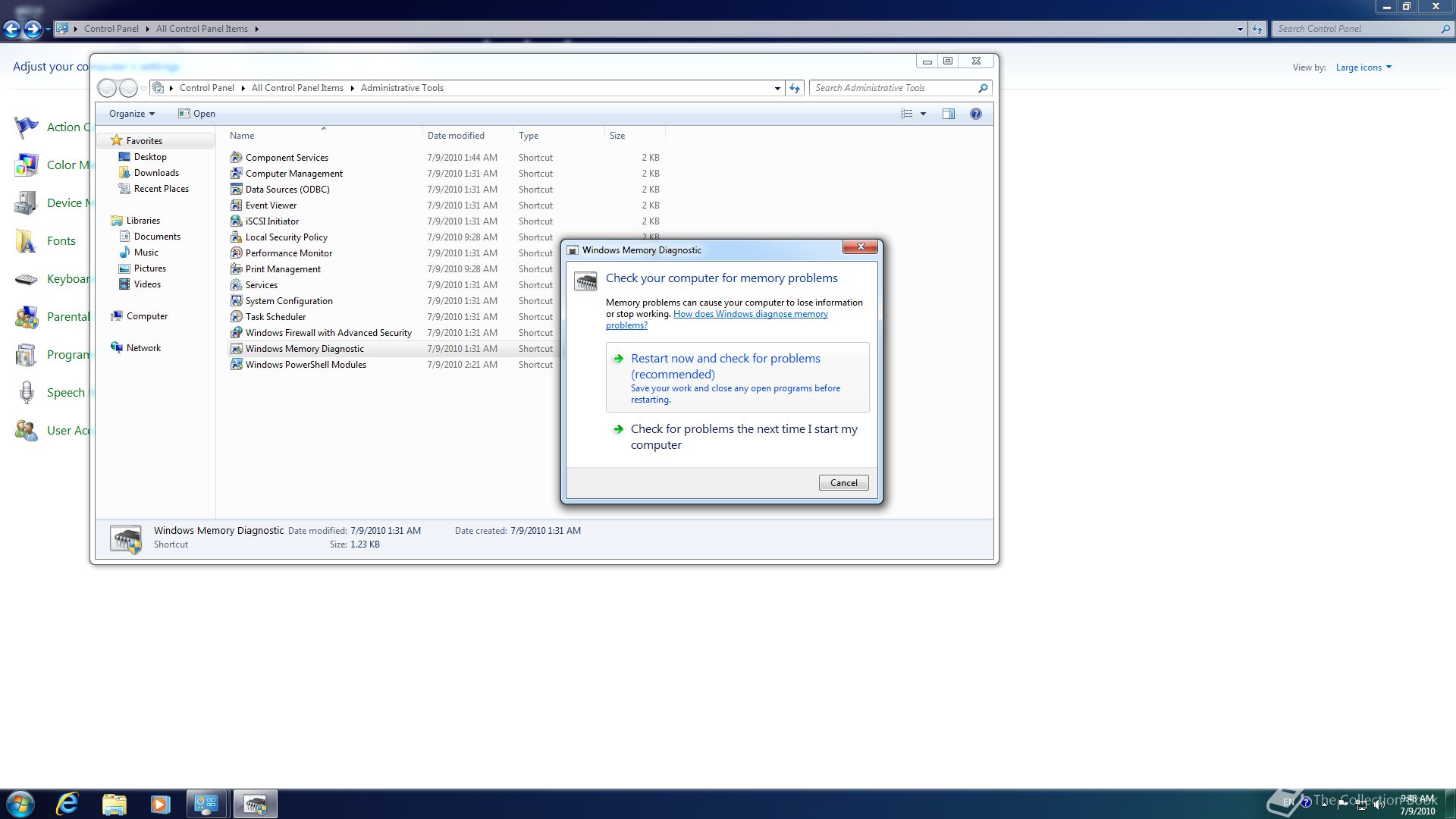
Task: Sort by the Type column header
Action: [x=559, y=136]
